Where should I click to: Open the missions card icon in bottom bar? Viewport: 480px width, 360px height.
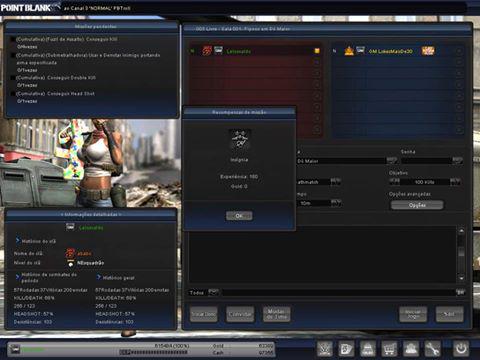(346, 349)
